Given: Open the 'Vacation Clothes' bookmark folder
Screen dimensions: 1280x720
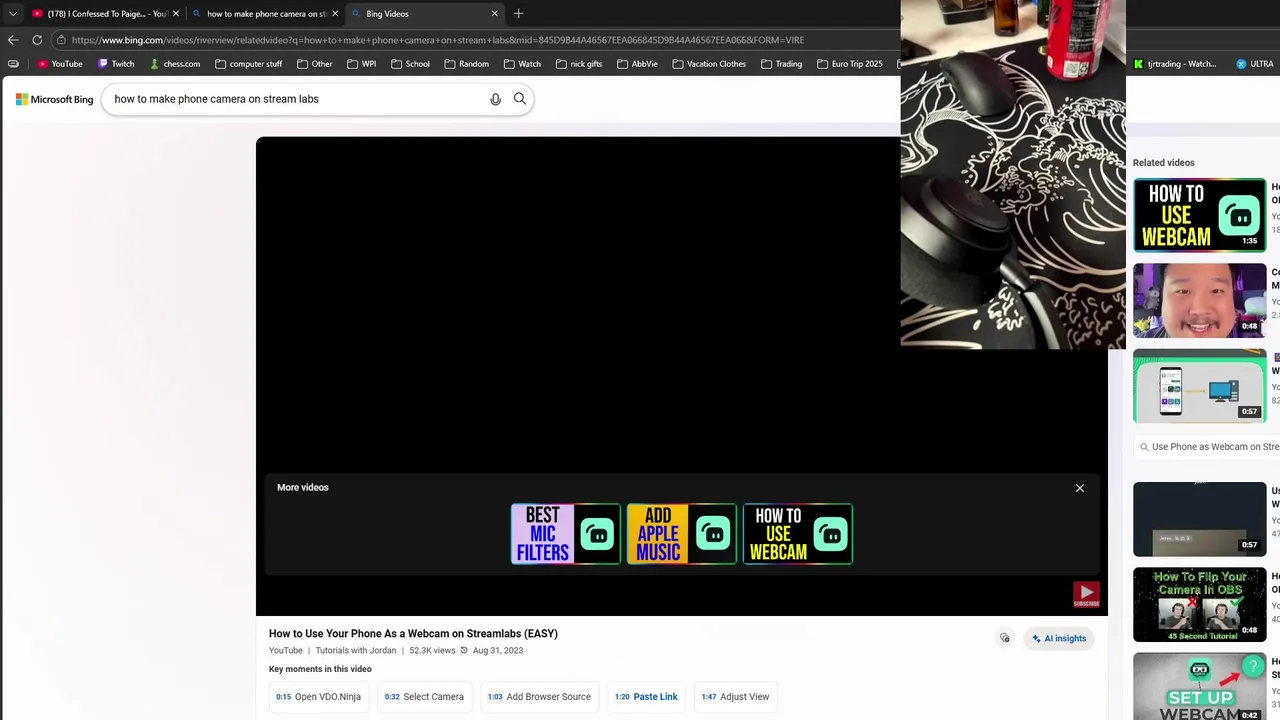Looking at the screenshot, I should tap(709, 64).
